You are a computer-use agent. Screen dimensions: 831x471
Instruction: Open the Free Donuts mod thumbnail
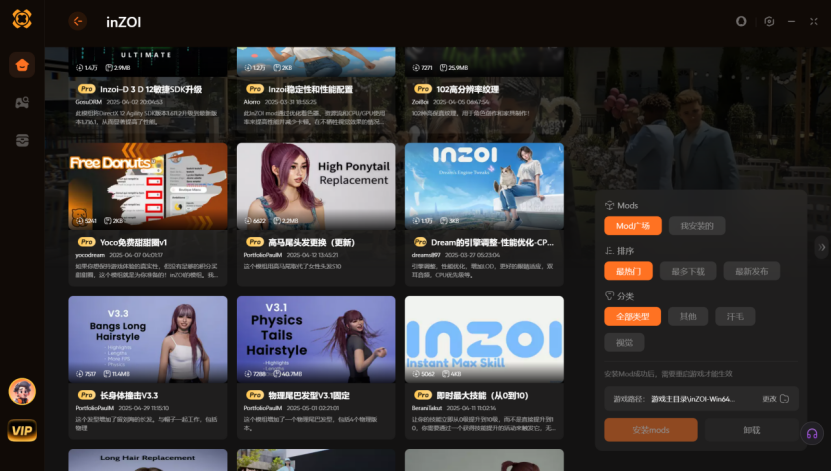tap(148, 186)
